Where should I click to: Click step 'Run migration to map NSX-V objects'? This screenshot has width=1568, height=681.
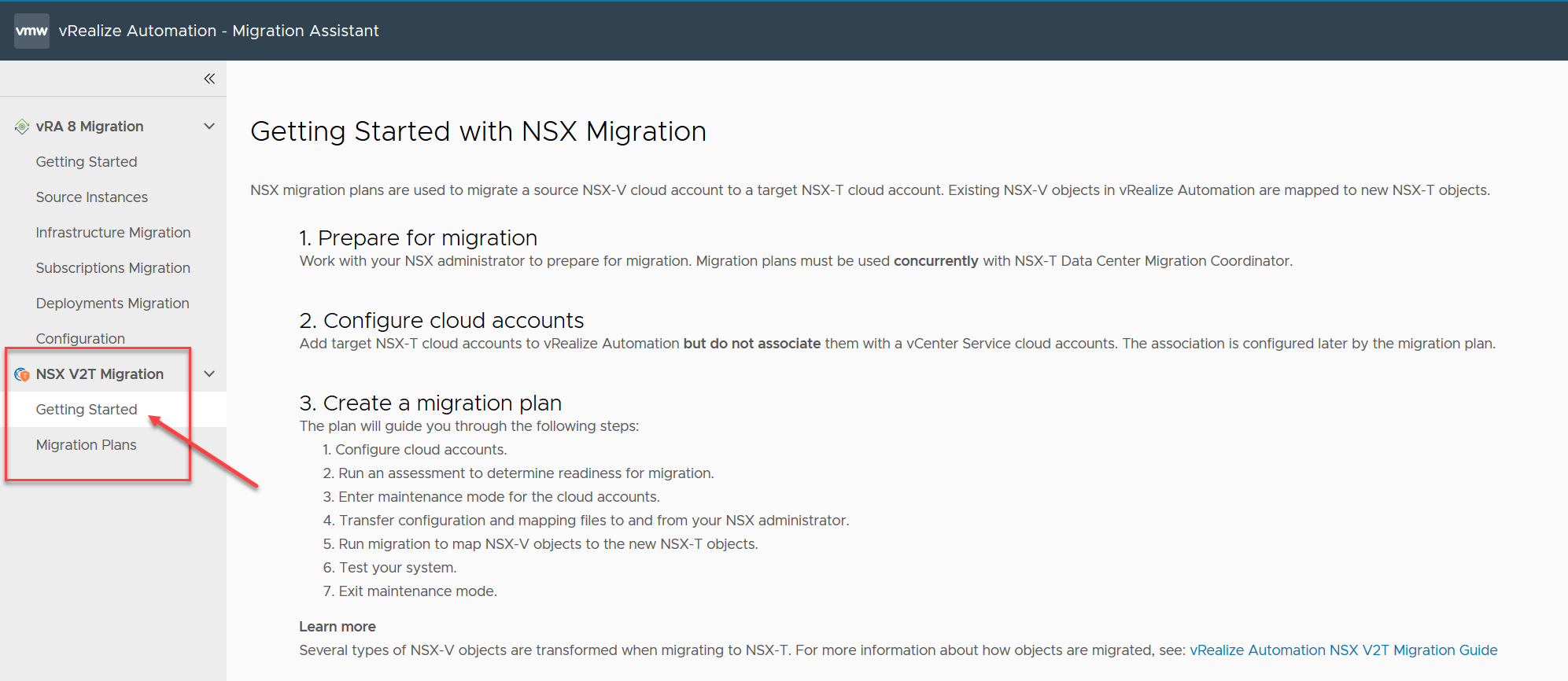540,544
